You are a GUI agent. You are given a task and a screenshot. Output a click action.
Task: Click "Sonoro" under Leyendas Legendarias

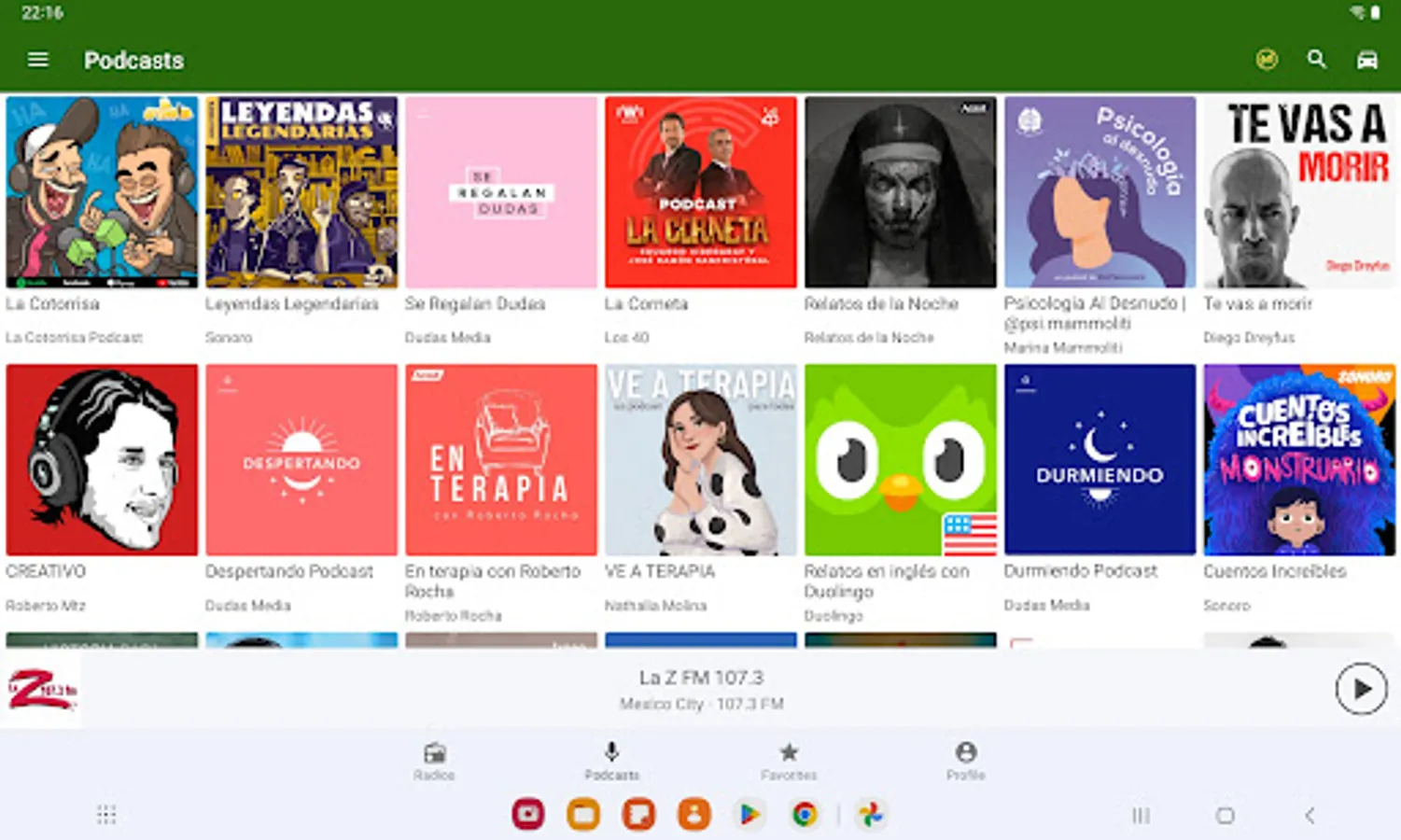click(x=229, y=337)
